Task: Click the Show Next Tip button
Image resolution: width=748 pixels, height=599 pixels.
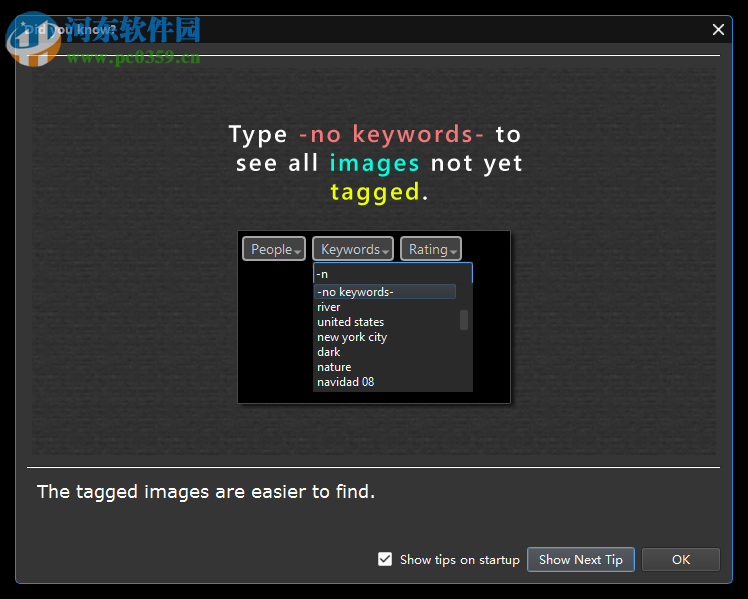Action: coord(581,559)
